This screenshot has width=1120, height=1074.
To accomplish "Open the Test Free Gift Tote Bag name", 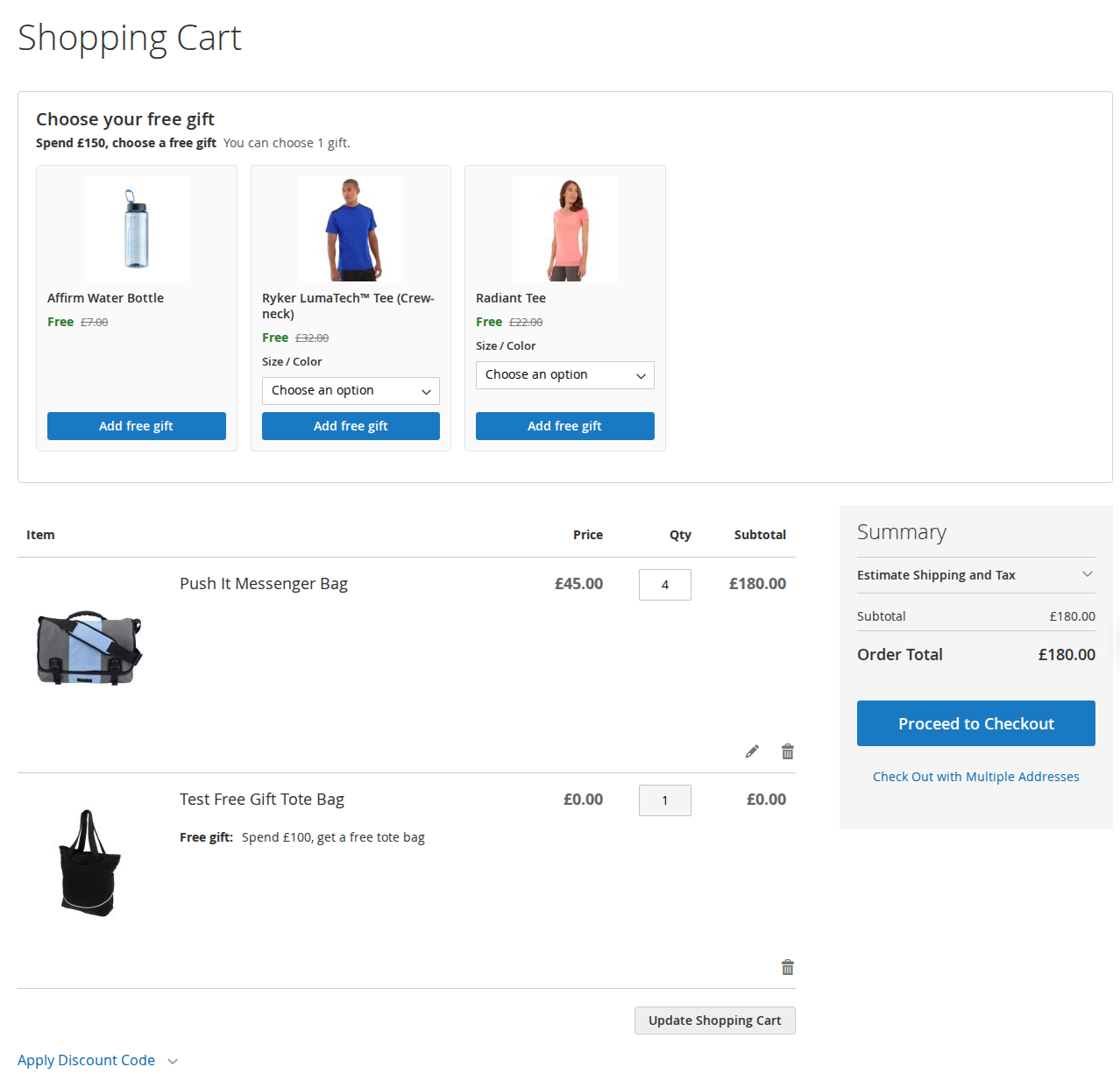I will tap(262, 800).
